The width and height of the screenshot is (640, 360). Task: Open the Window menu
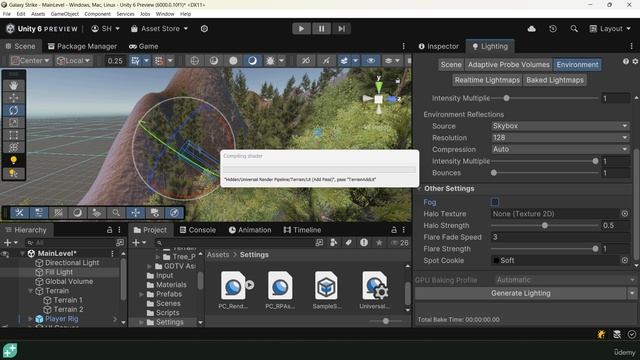[165, 14]
